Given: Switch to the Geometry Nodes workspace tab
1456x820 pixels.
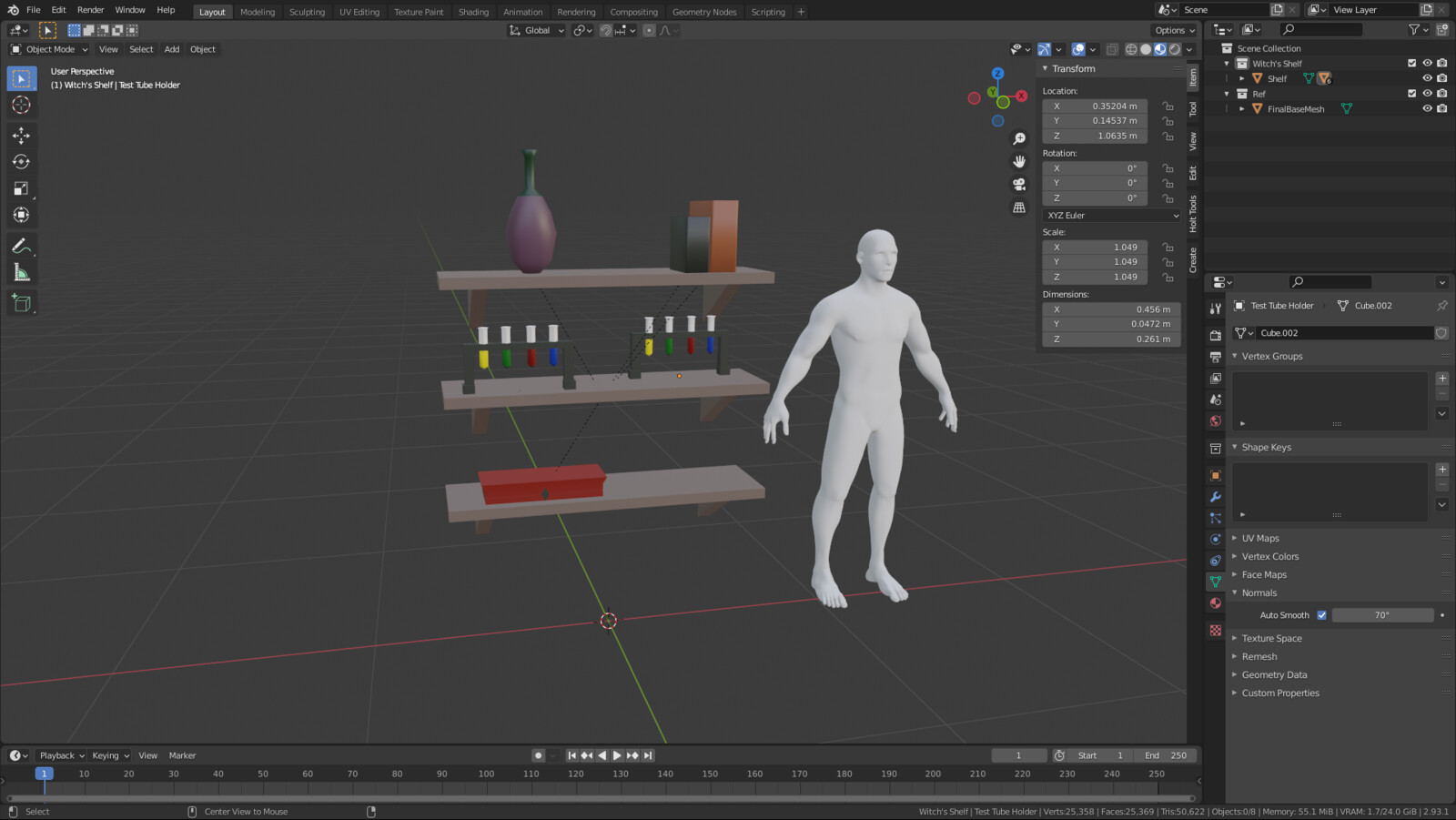Looking at the screenshot, I should [x=704, y=12].
